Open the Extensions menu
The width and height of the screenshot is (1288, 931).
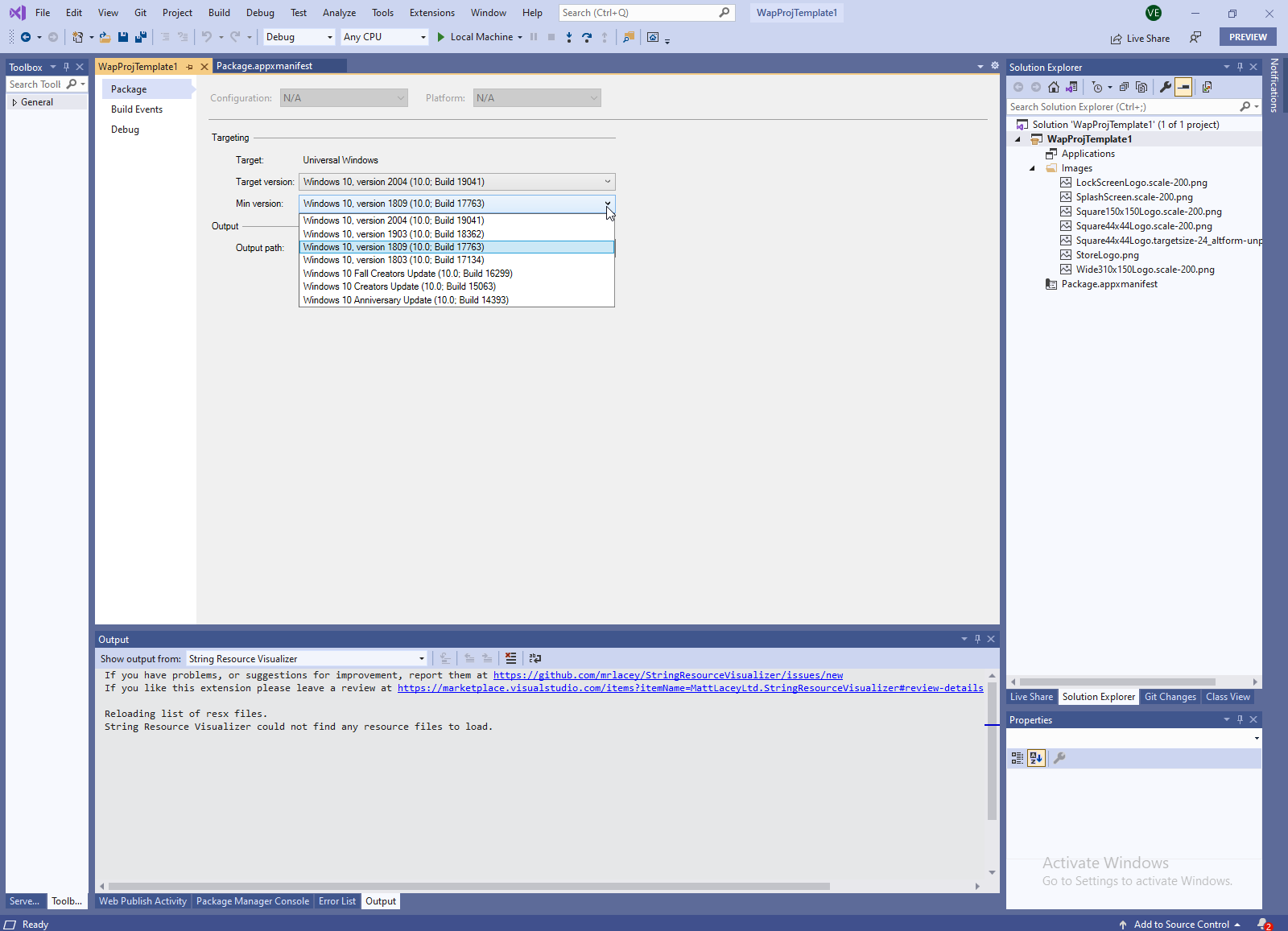[x=431, y=13]
